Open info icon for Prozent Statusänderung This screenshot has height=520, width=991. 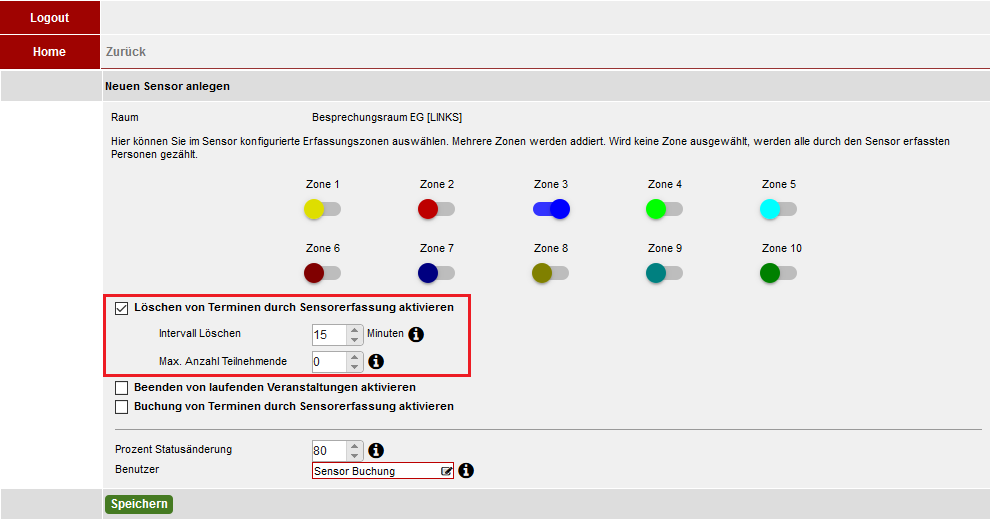tap(376, 450)
